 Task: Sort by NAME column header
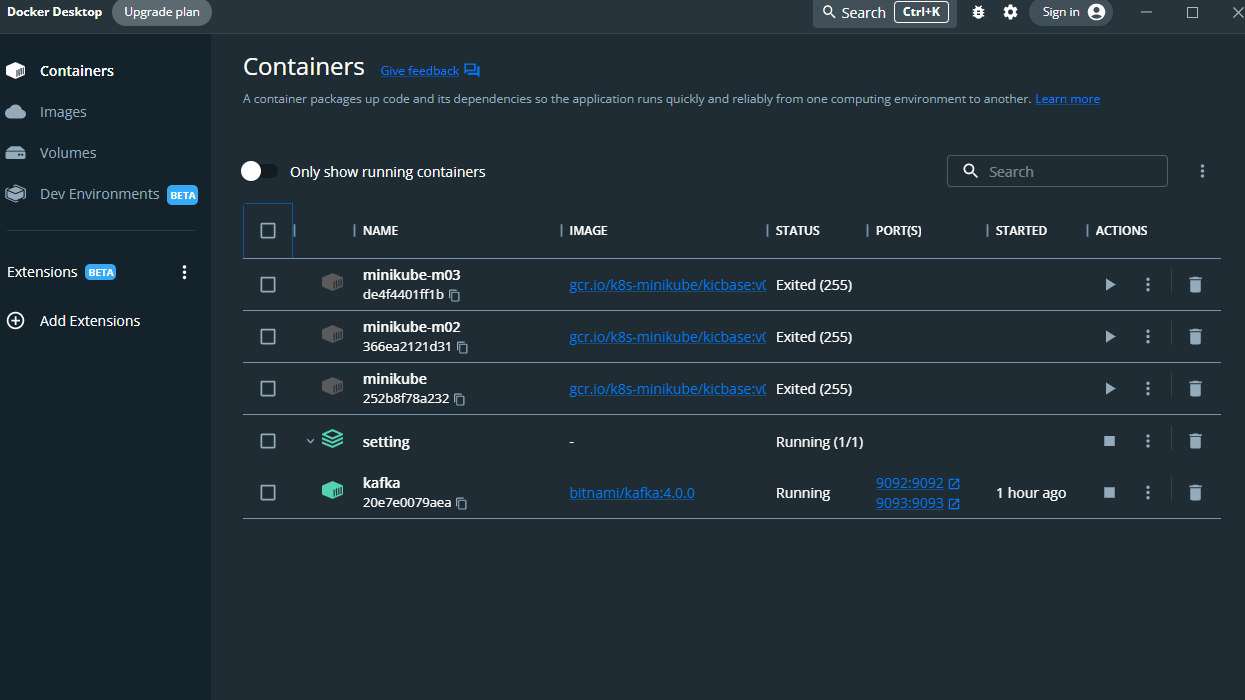click(381, 231)
